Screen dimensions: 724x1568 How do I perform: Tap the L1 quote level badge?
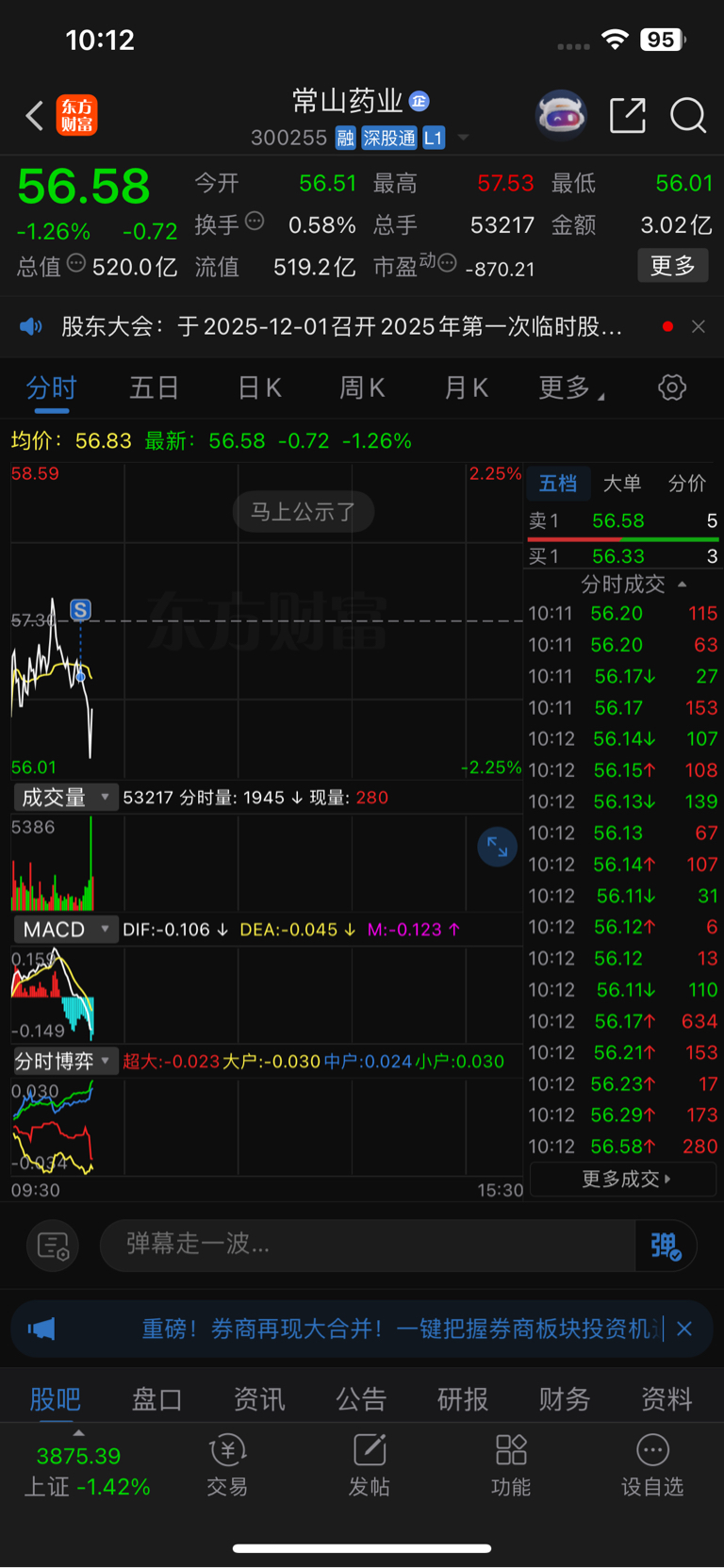point(433,139)
